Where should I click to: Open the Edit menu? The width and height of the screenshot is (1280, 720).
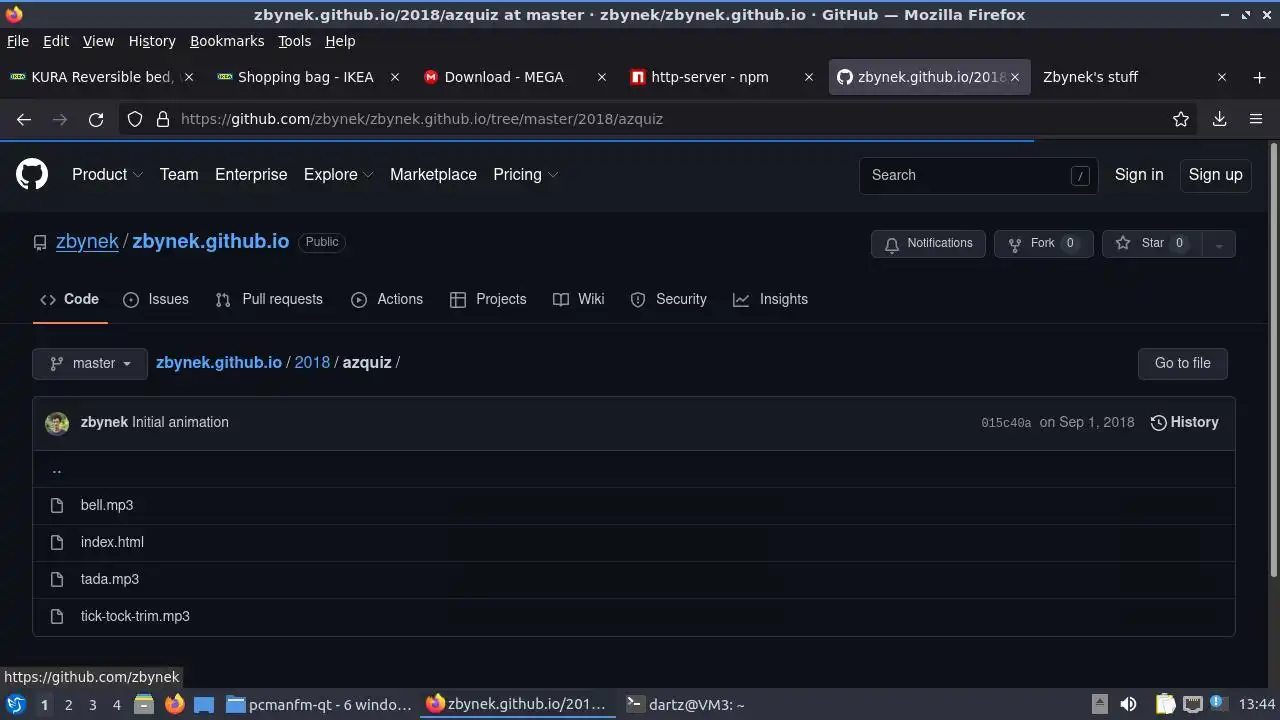coord(56,41)
